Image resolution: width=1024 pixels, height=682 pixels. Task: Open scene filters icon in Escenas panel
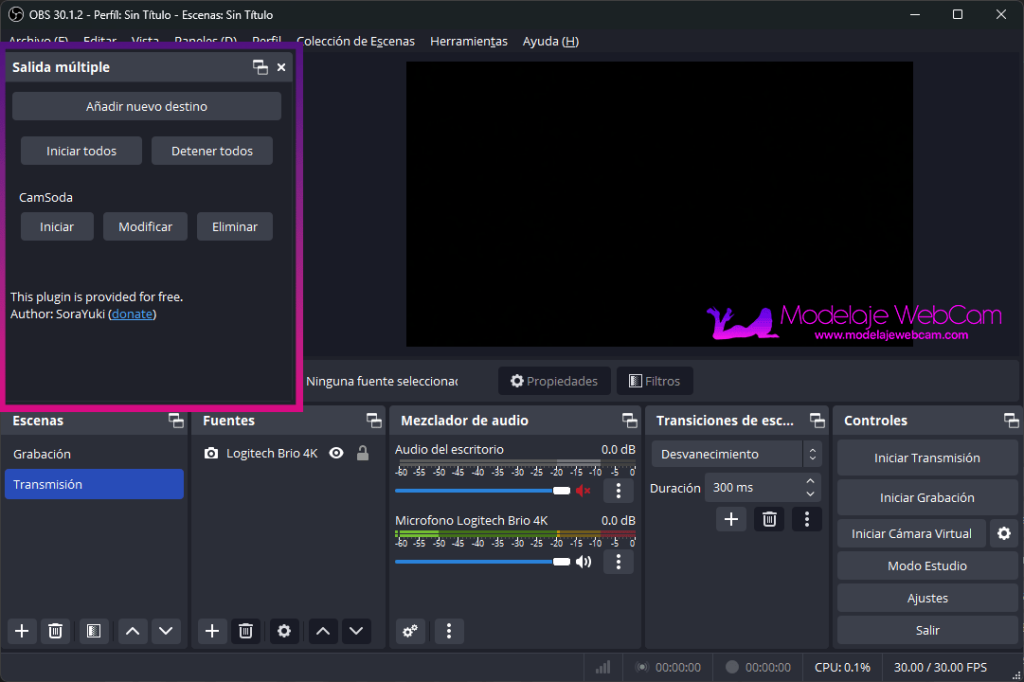[x=93, y=631]
